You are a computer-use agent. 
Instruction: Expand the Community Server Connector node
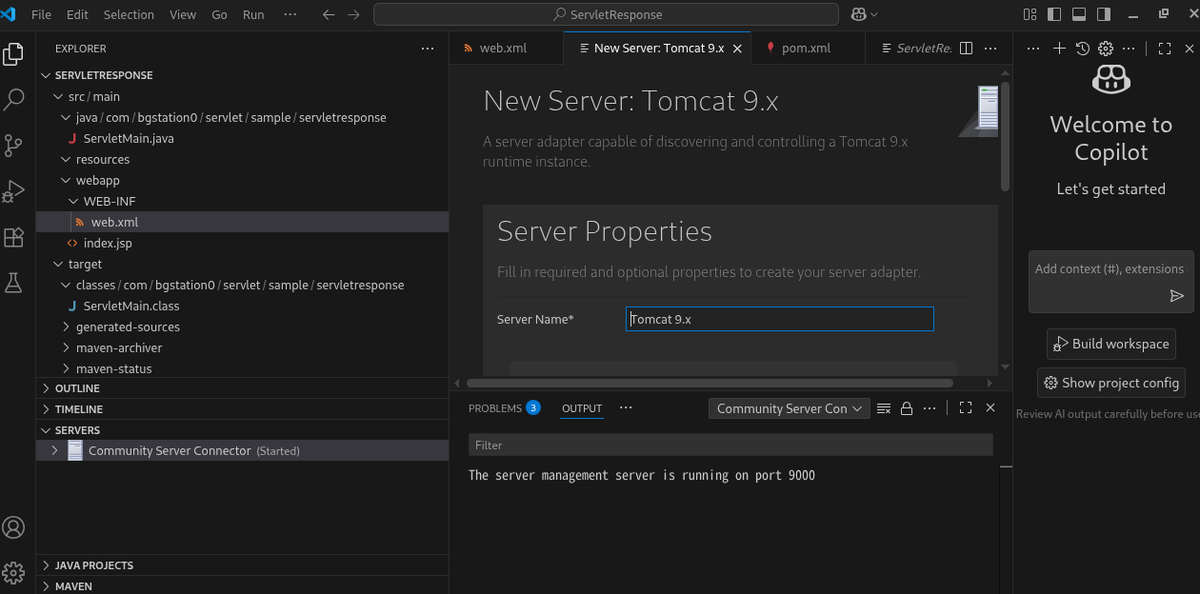pyautogui.click(x=54, y=451)
